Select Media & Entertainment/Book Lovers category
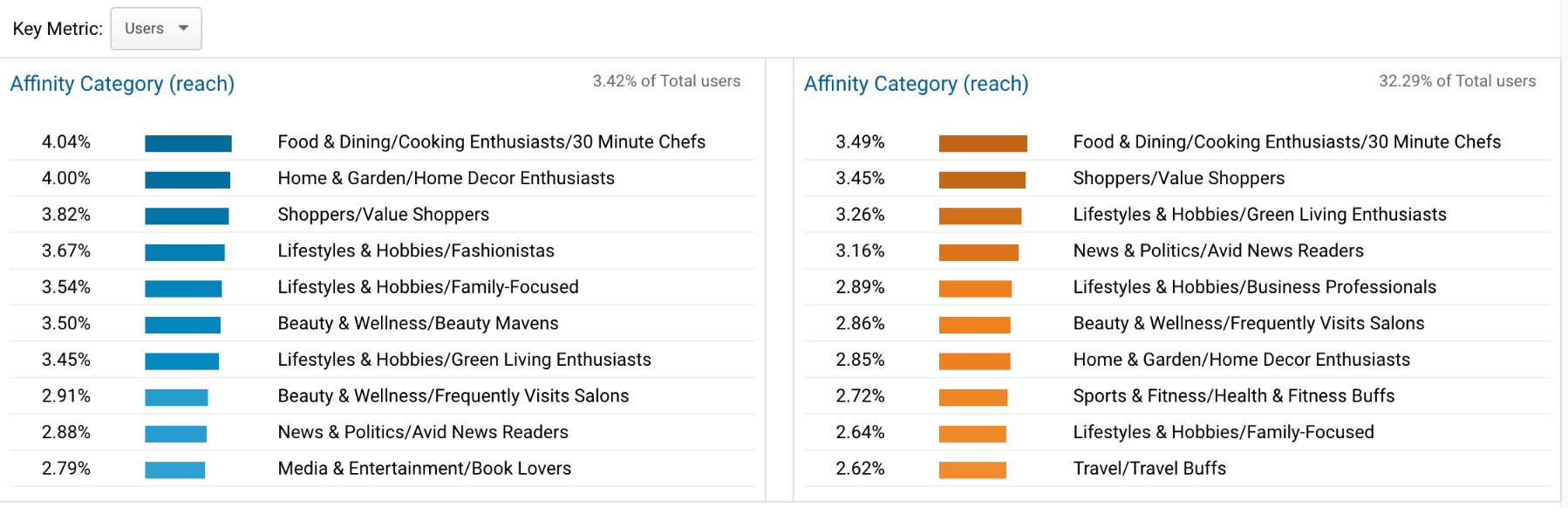The image size is (1568, 508). click(x=423, y=468)
